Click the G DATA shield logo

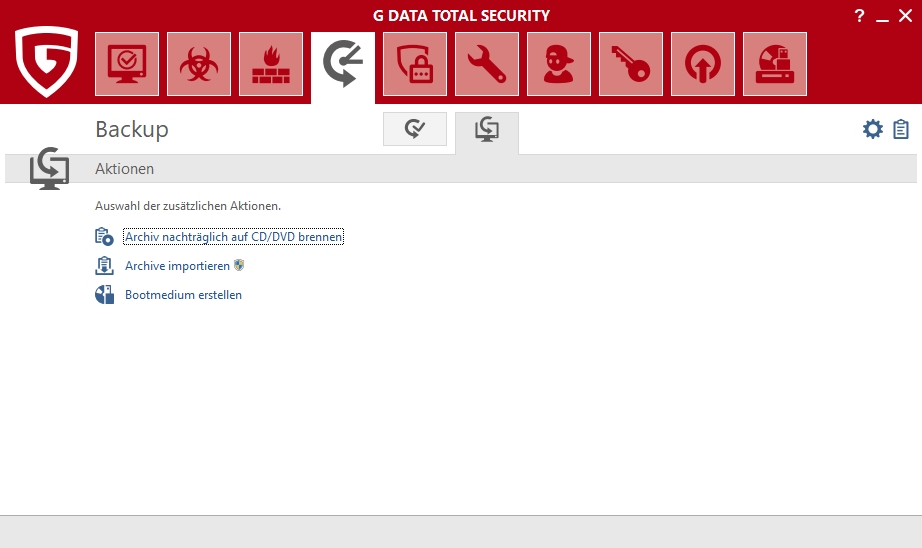pos(46,61)
